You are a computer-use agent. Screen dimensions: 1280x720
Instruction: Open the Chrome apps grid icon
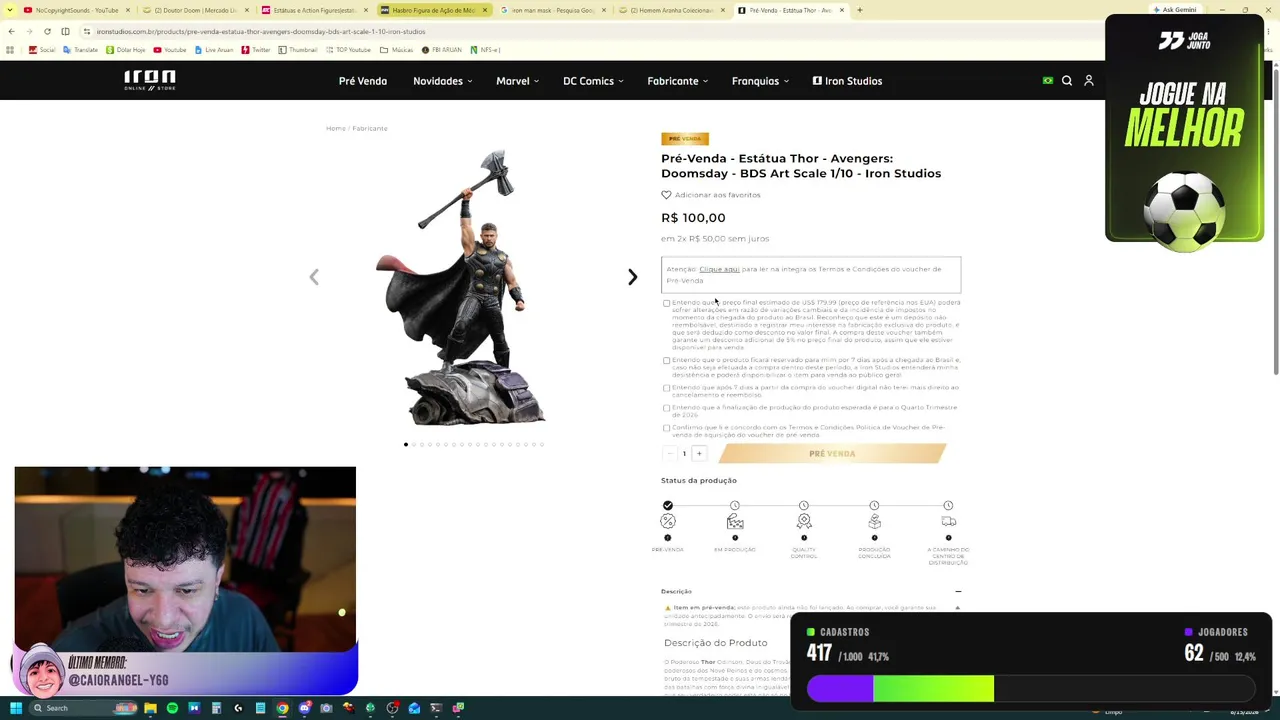pyautogui.click(x=11, y=50)
